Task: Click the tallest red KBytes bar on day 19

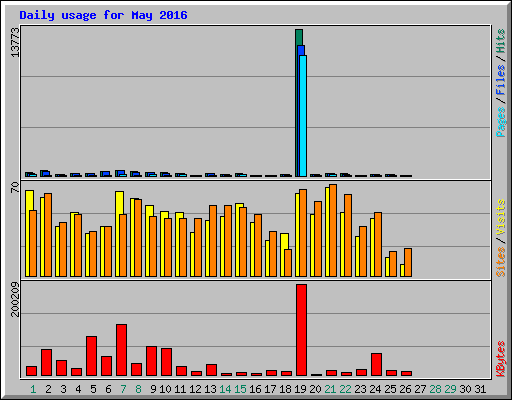Action: pyautogui.click(x=301, y=330)
